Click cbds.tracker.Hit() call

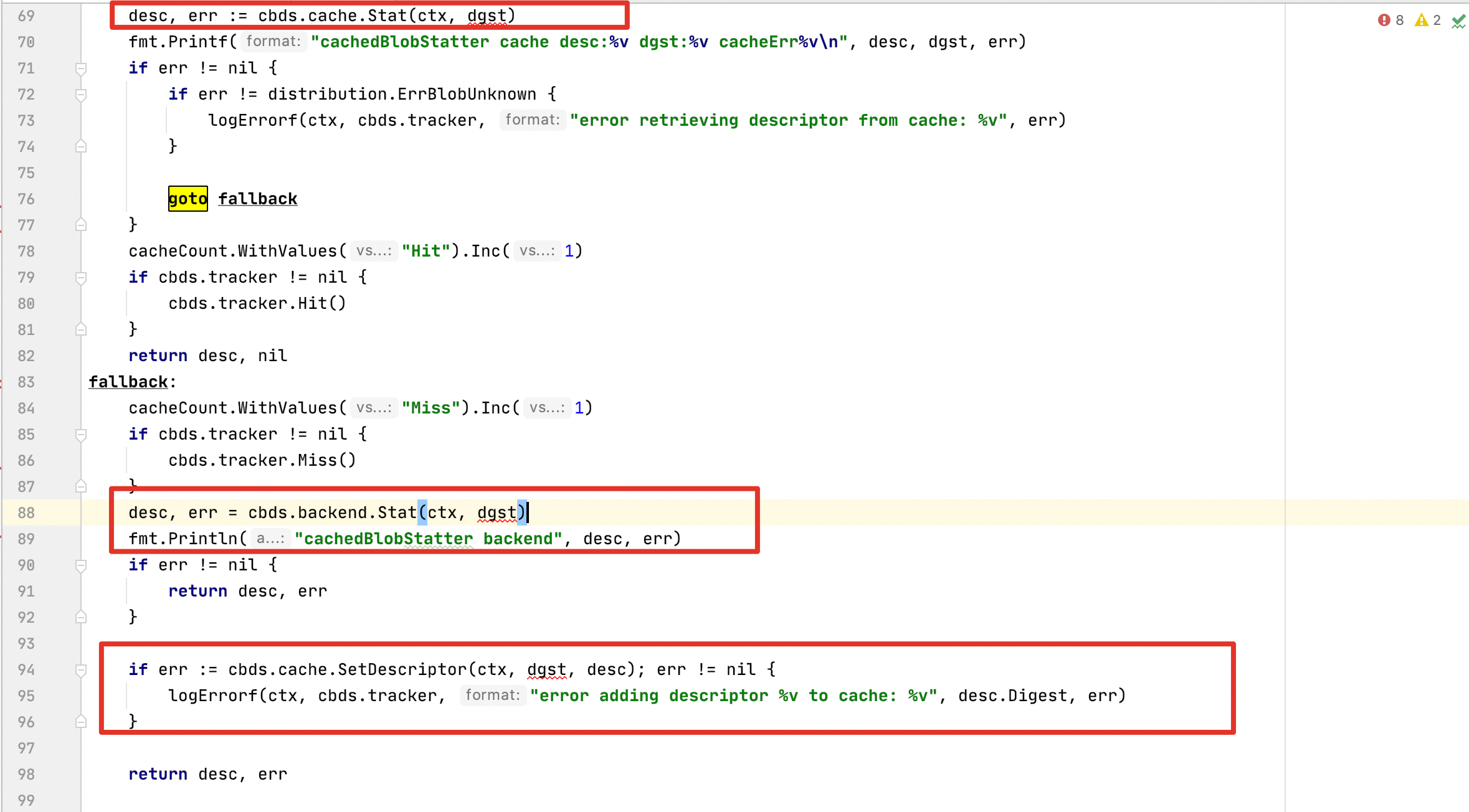(257, 303)
